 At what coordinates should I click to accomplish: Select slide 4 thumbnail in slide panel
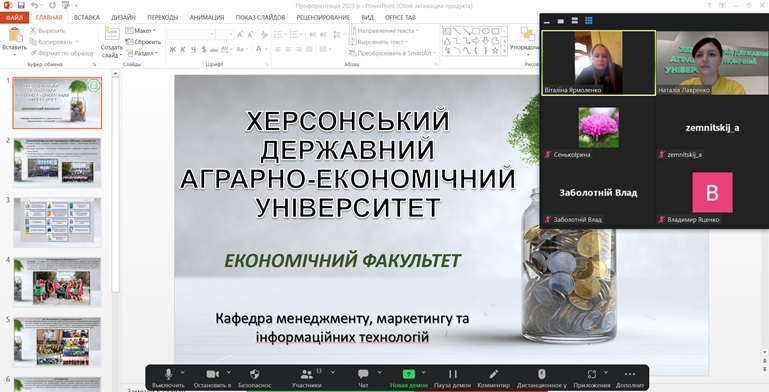coord(57,282)
